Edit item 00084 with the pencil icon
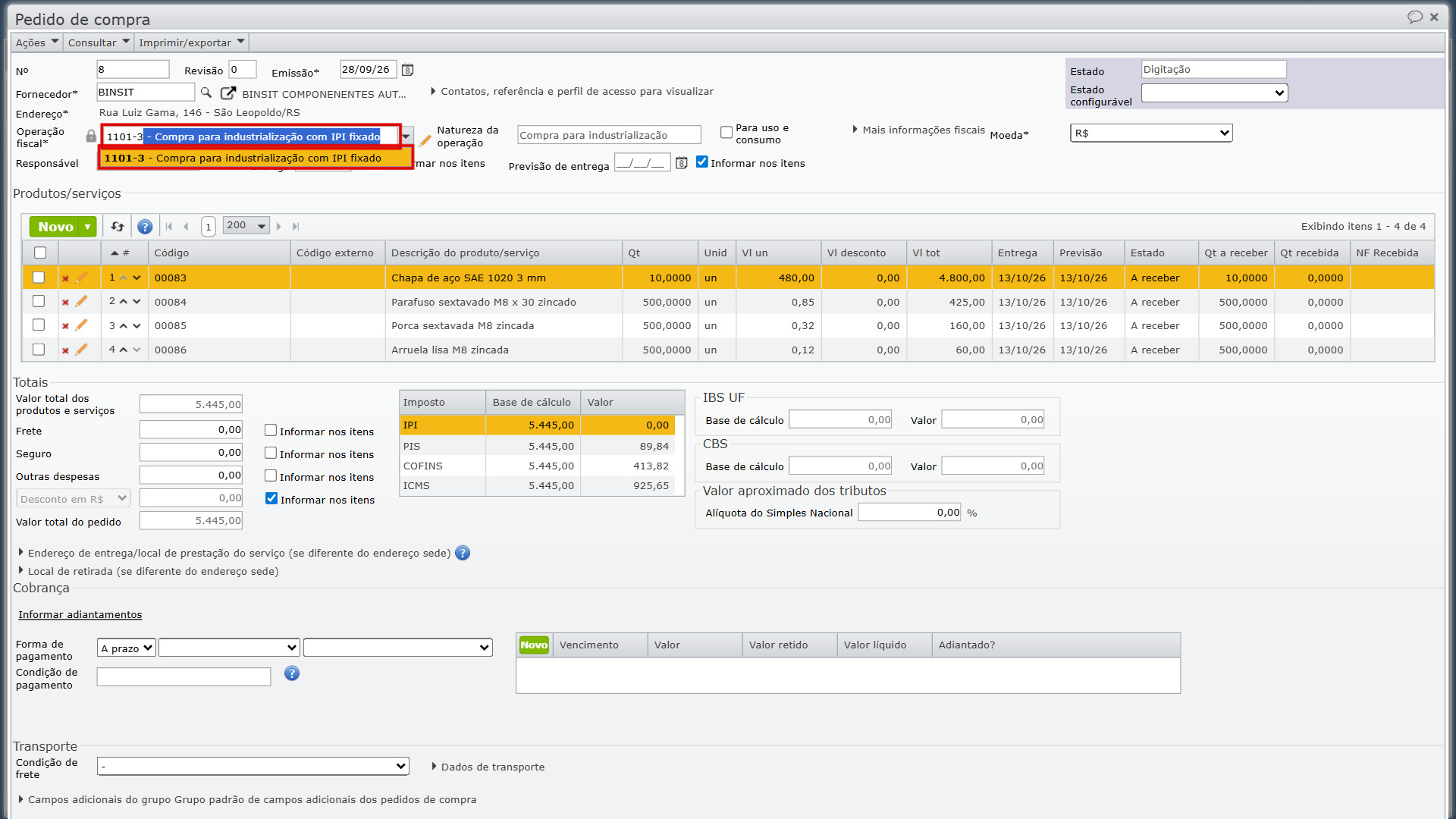1456x819 pixels. pyautogui.click(x=81, y=301)
